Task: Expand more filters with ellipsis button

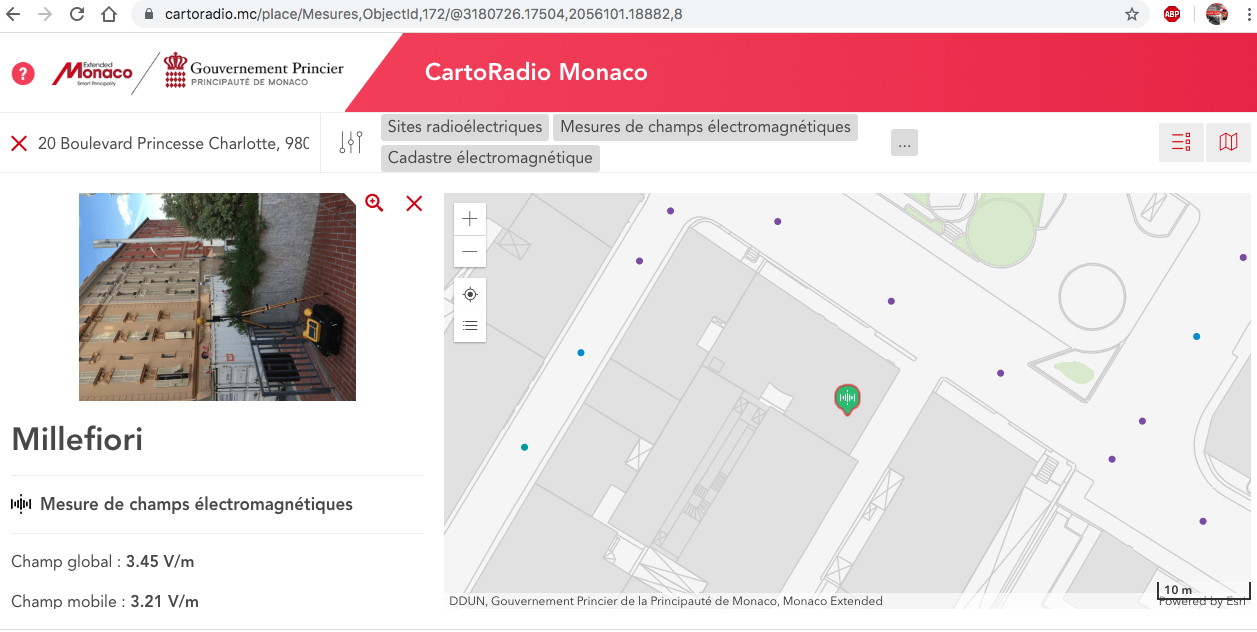Action: 904,143
